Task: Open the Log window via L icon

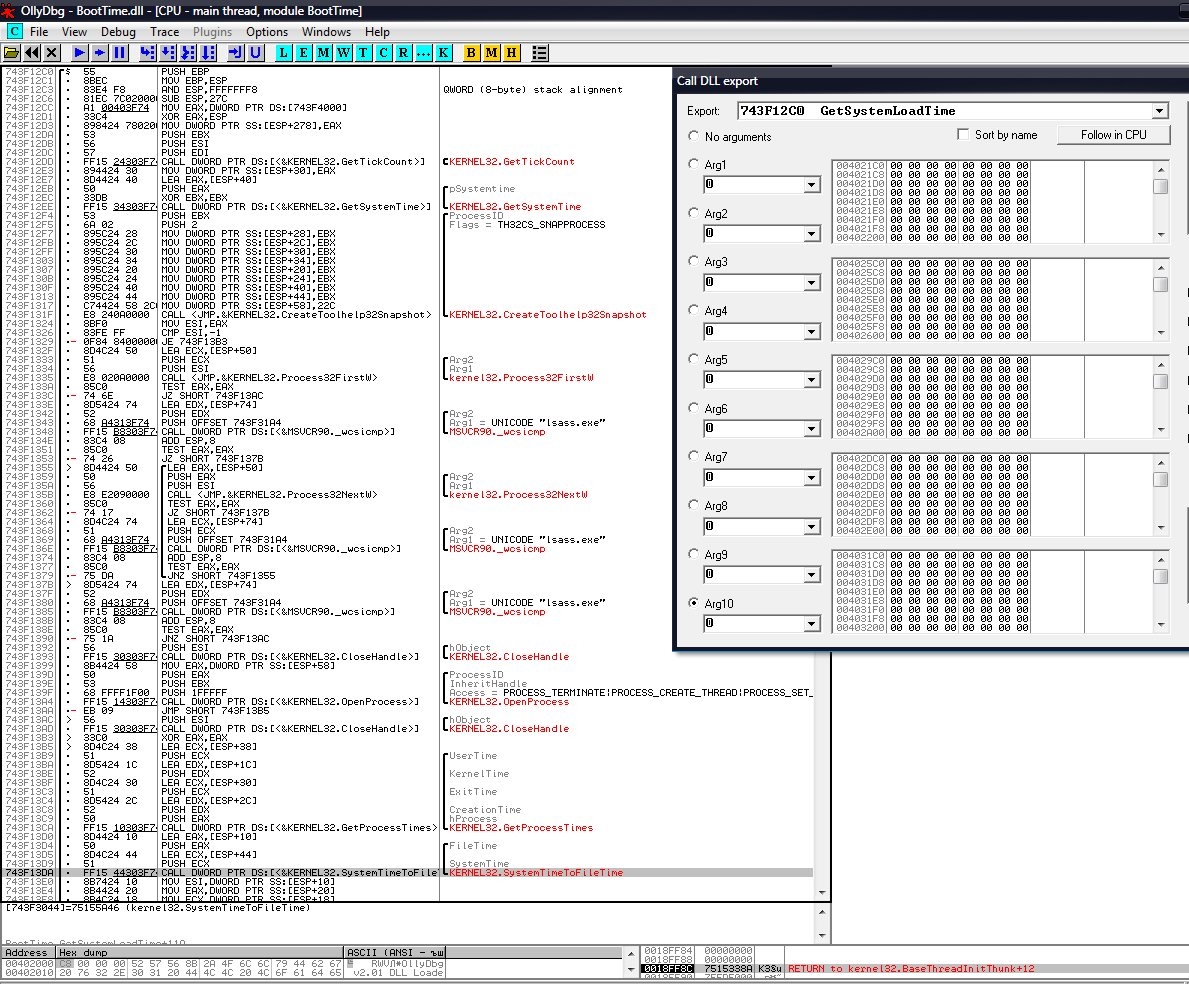Action: (283, 52)
